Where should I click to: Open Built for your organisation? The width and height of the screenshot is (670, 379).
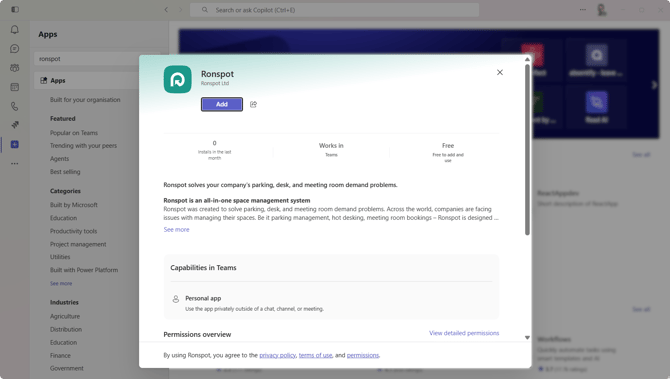point(85,100)
